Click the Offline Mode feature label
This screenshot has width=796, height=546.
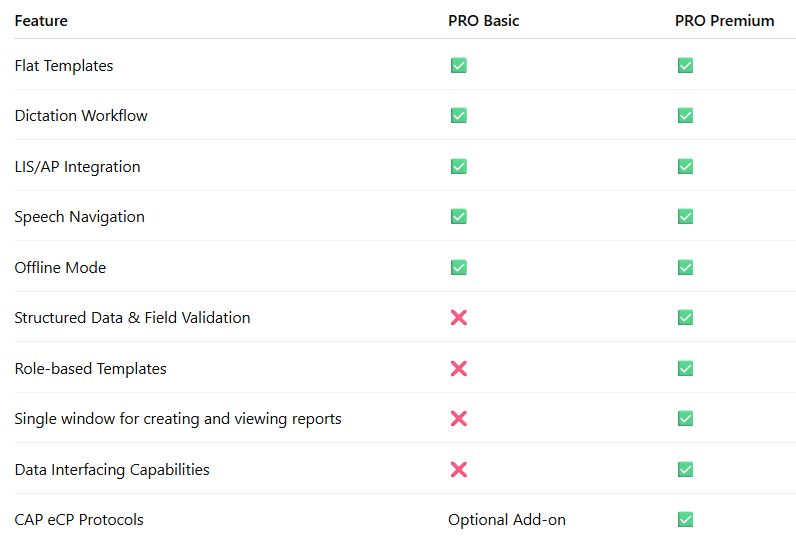point(60,267)
